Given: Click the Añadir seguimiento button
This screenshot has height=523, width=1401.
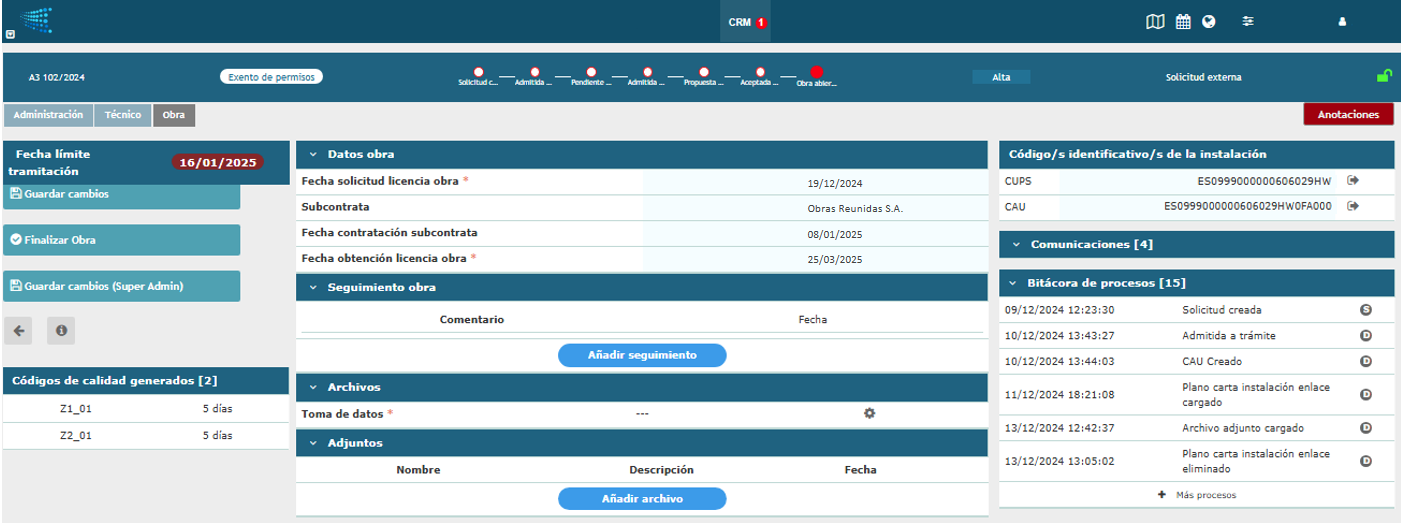Looking at the screenshot, I should tap(641, 355).
